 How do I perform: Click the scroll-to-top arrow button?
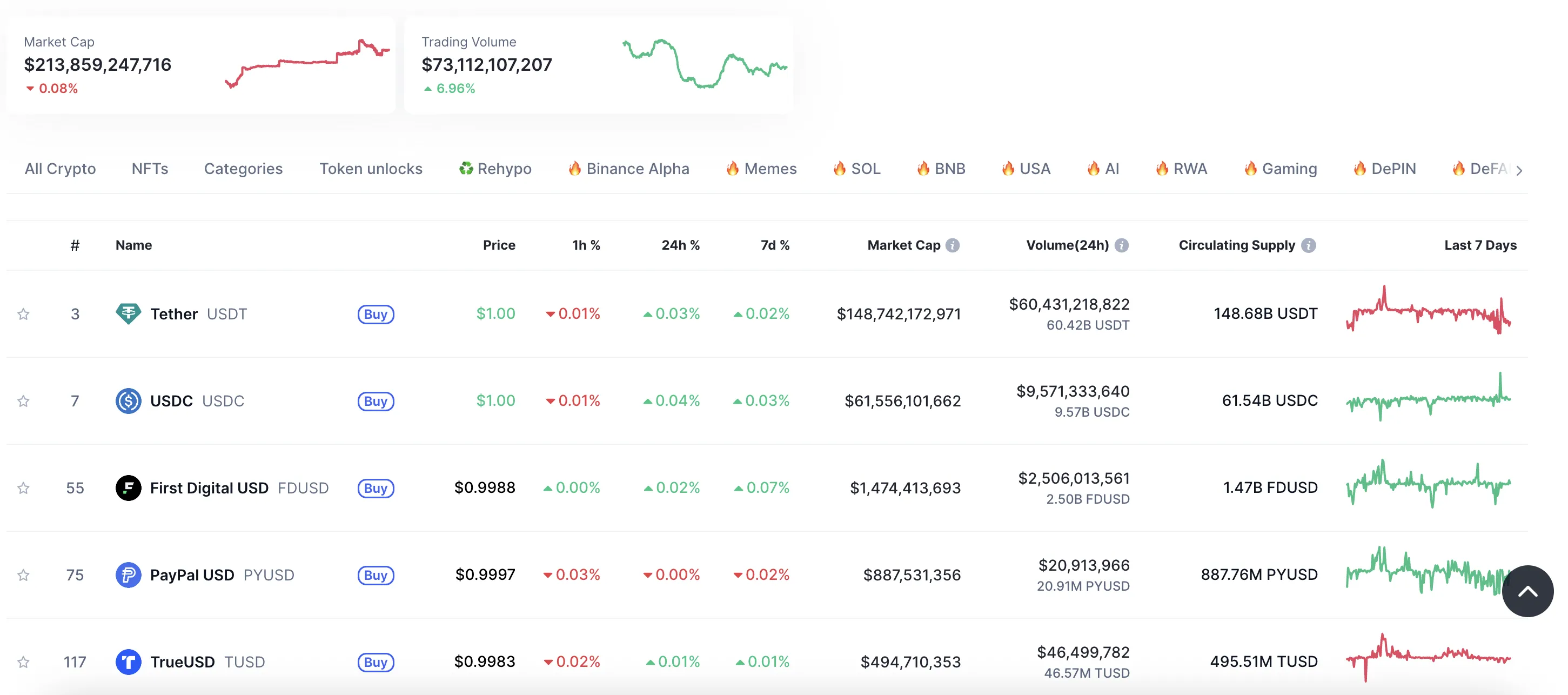click(x=1527, y=591)
